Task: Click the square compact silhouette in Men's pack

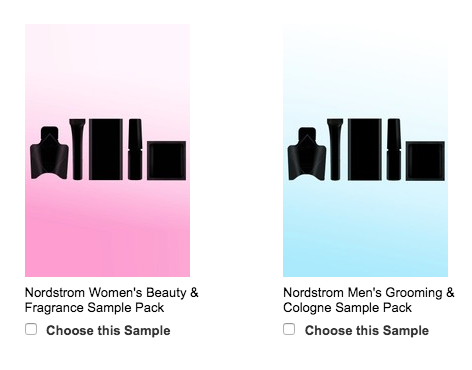Action: (425, 161)
